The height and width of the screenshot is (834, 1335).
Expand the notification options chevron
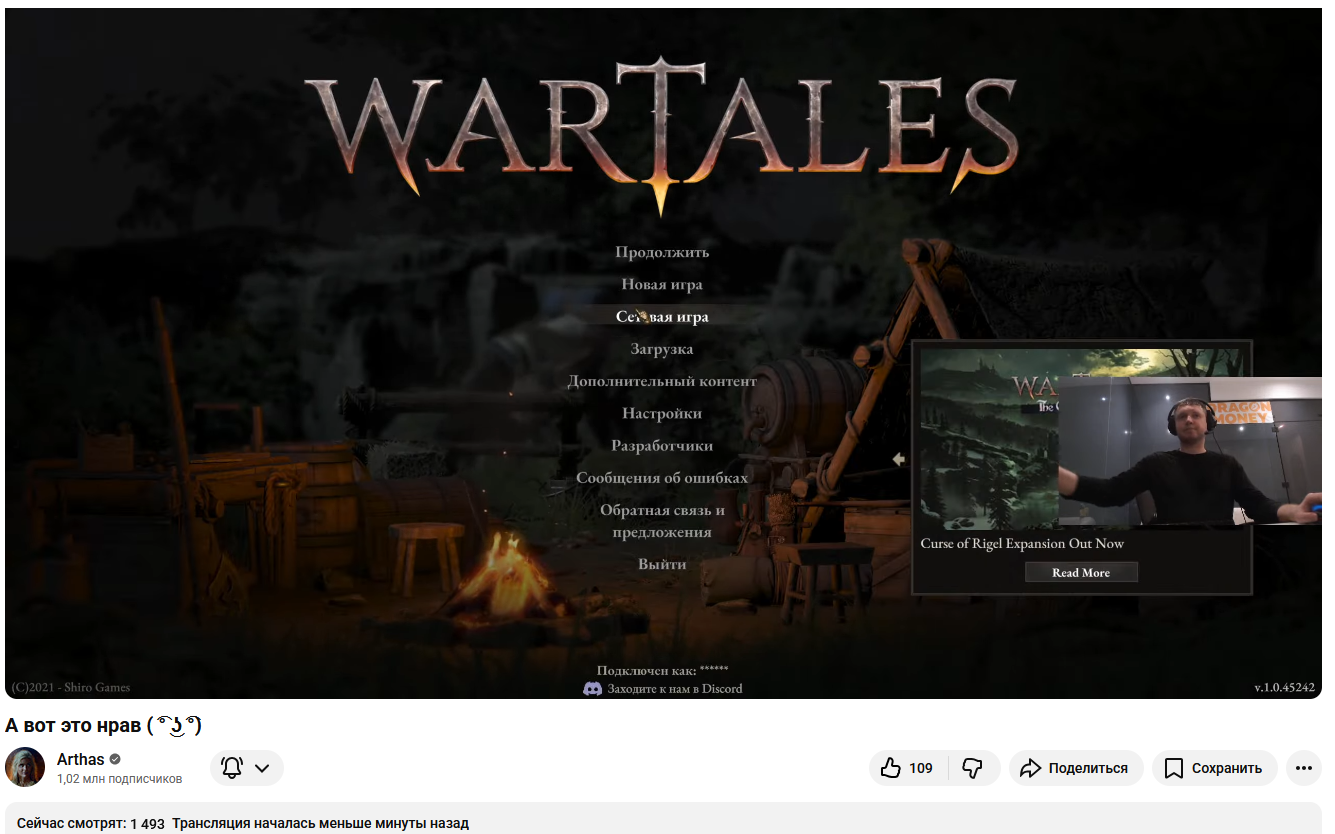262,768
